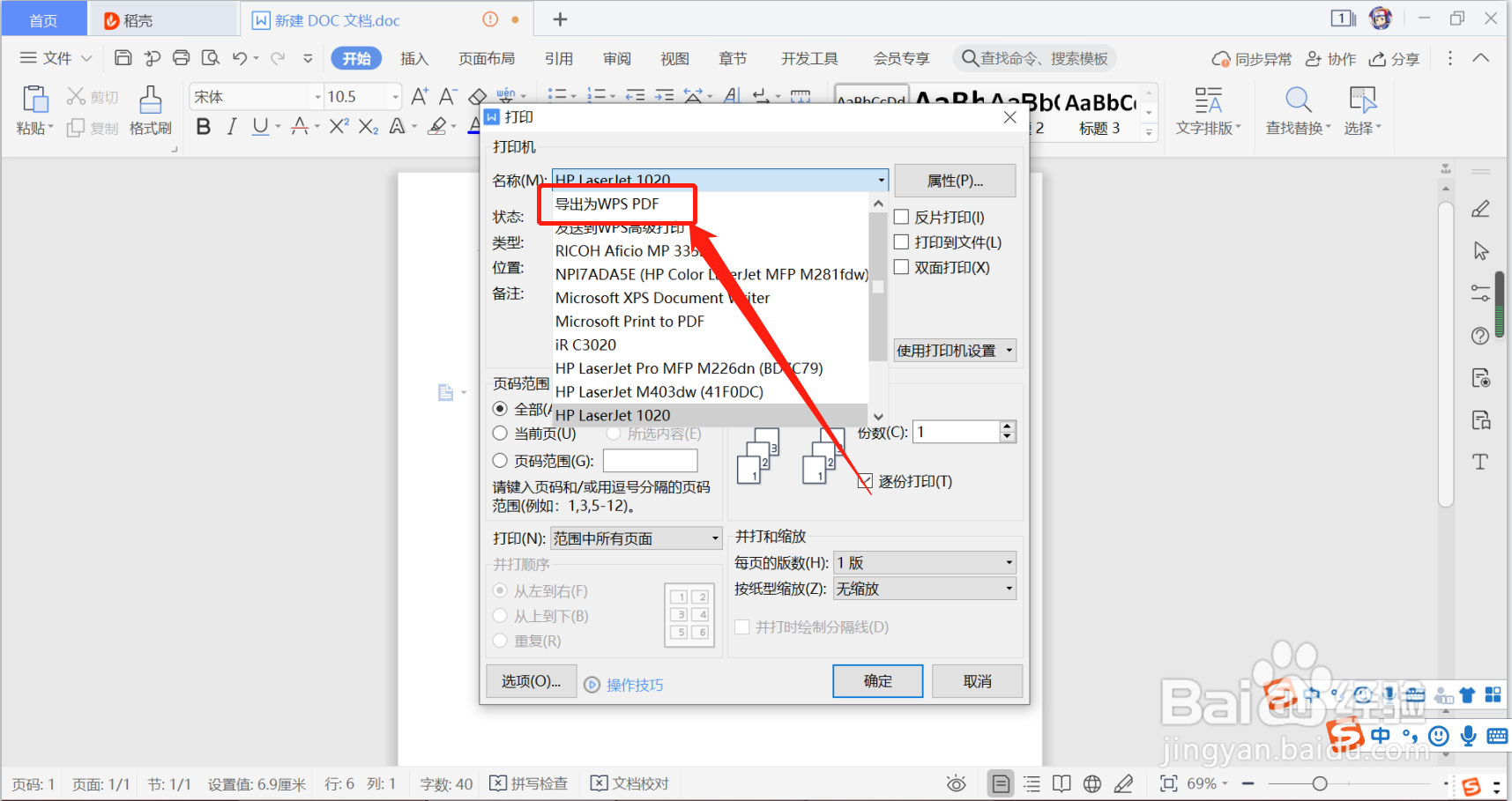
Task: Open the Text Layout (文字排版) tool
Action: point(1208,110)
